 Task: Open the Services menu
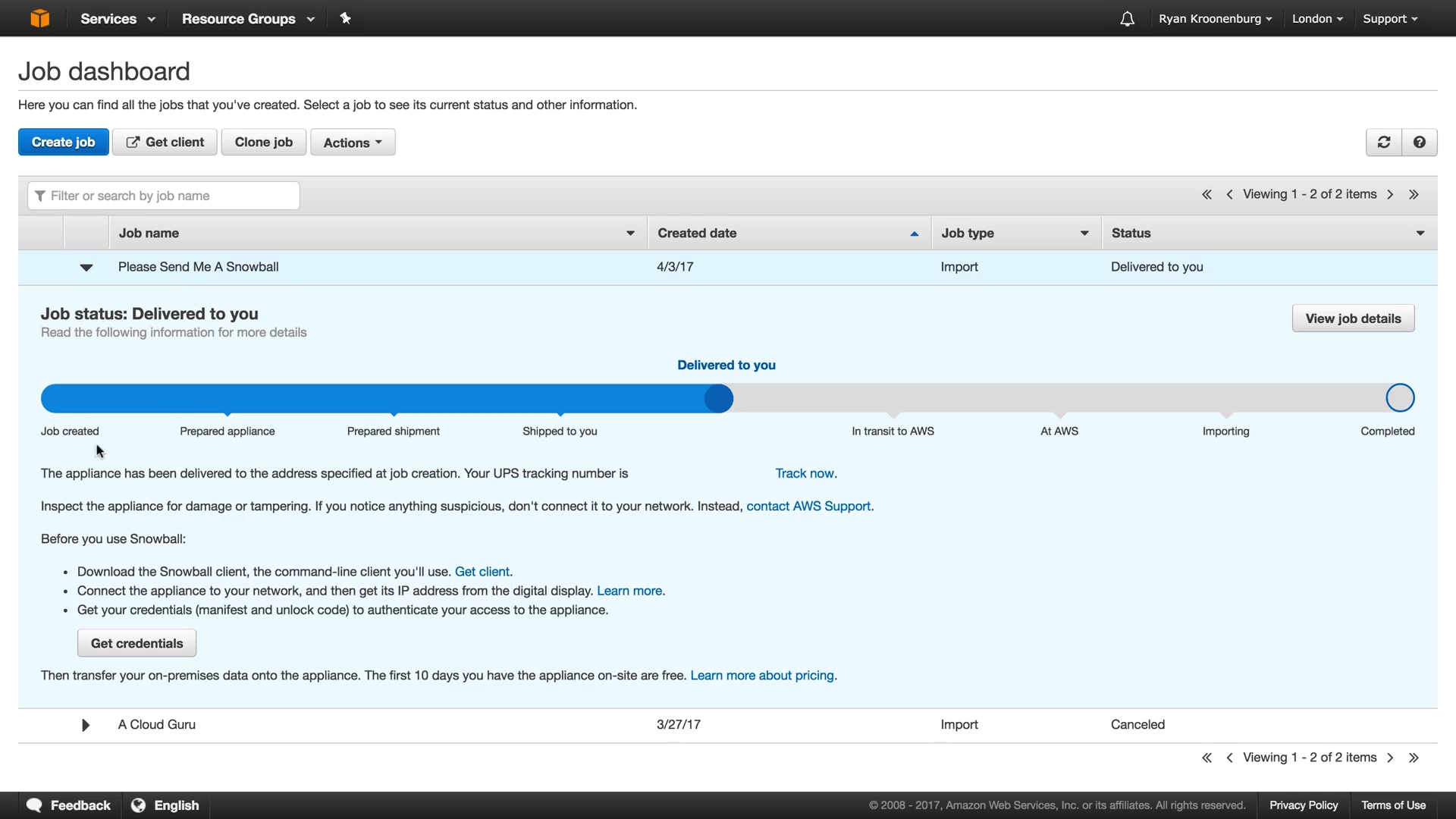(118, 19)
